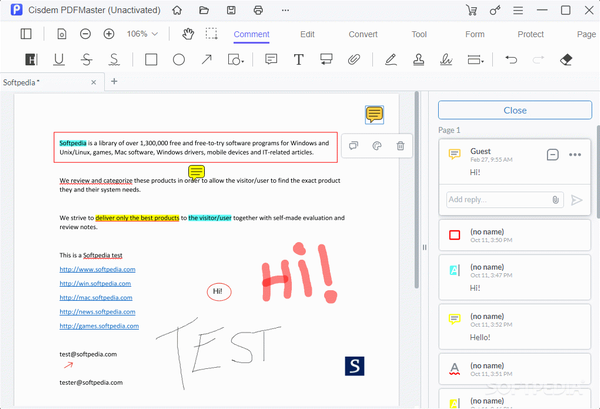Open the Guest comment more options ellipsis

pyautogui.click(x=575, y=155)
